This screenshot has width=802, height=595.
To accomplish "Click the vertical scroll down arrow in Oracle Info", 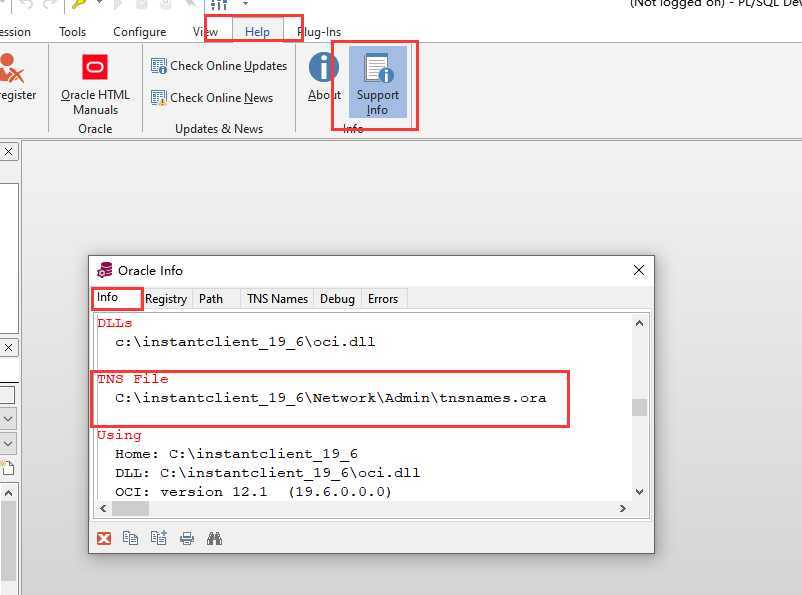I will pos(639,492).
